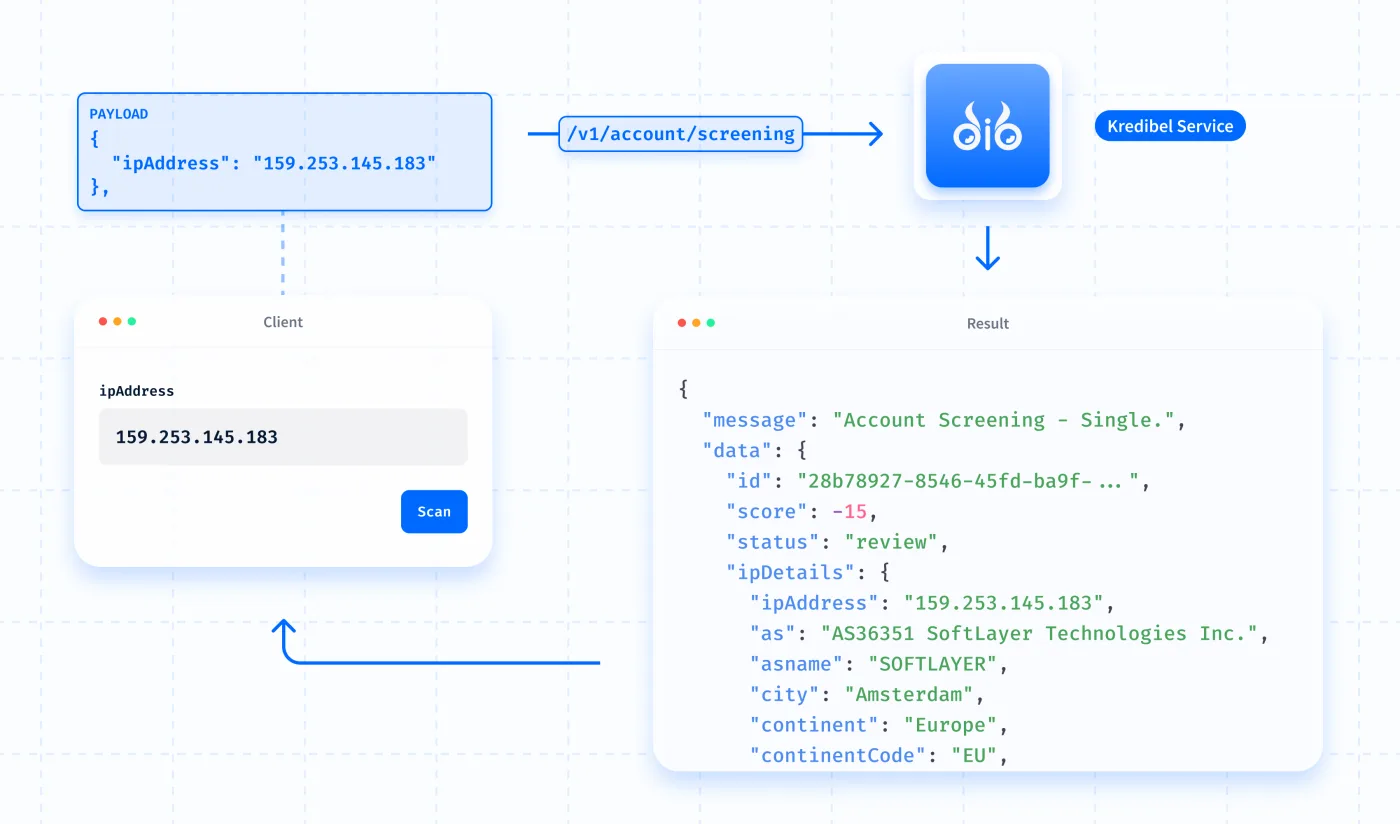
Task: Click the blue Scan button
Action: [434, 511]
